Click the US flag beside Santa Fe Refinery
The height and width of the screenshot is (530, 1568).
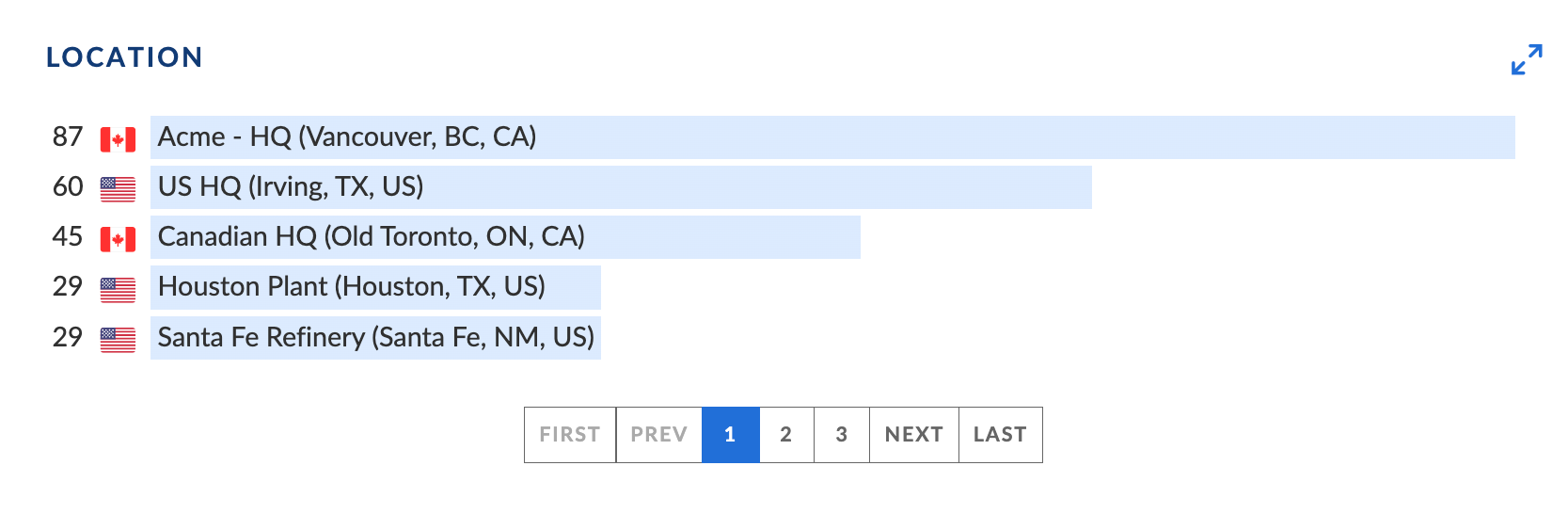pyautogui.click(x=118, y=339)
